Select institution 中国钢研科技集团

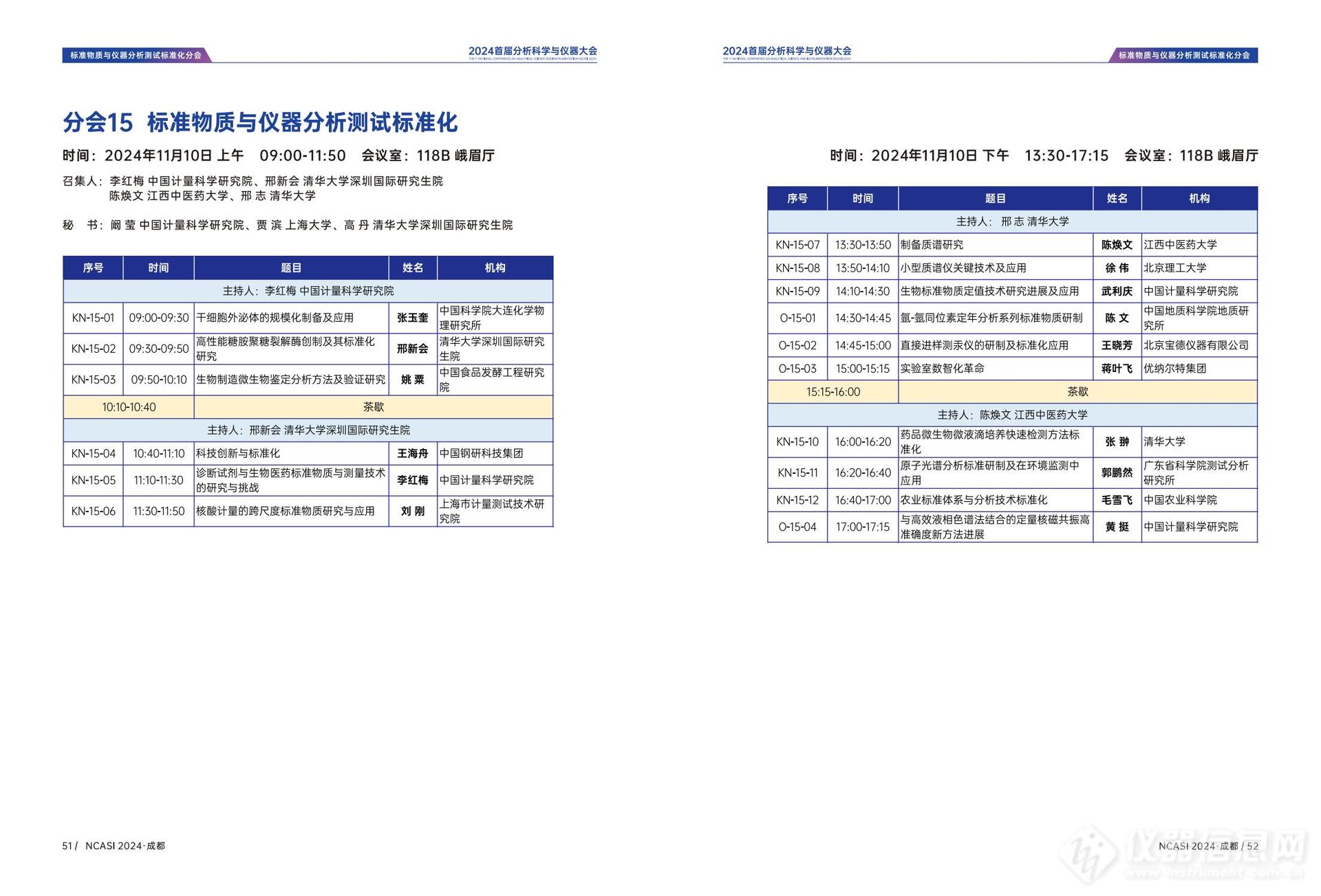pos(482,453)
